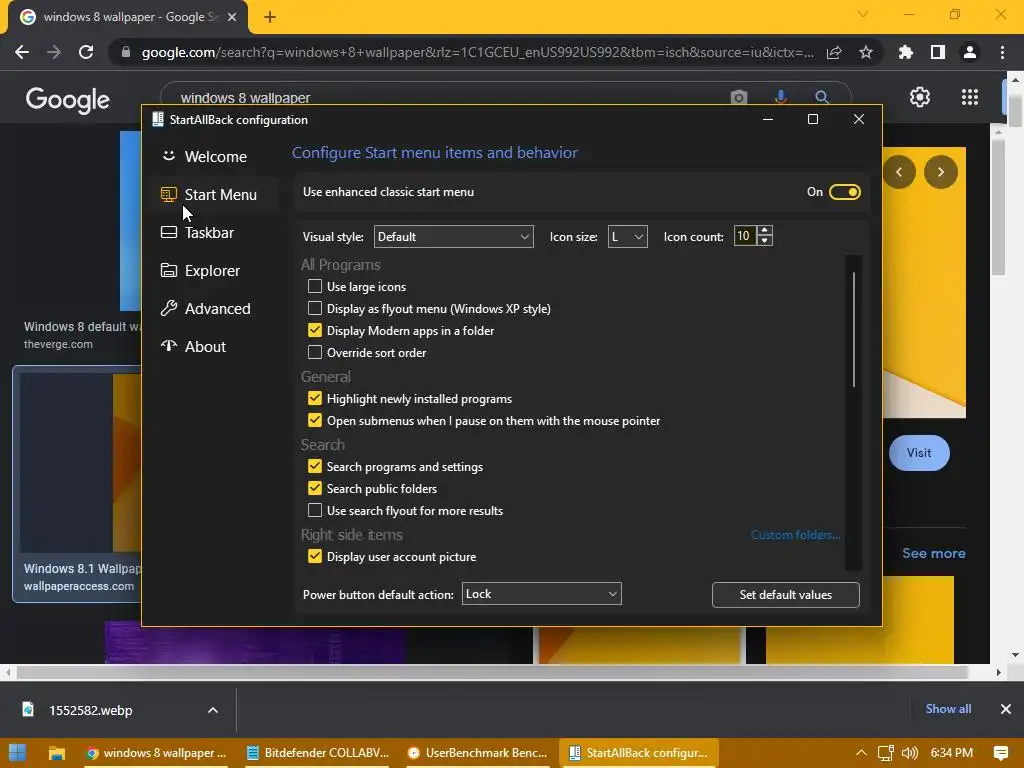Enable Use large icons checkbox

(x=315, y=286)
